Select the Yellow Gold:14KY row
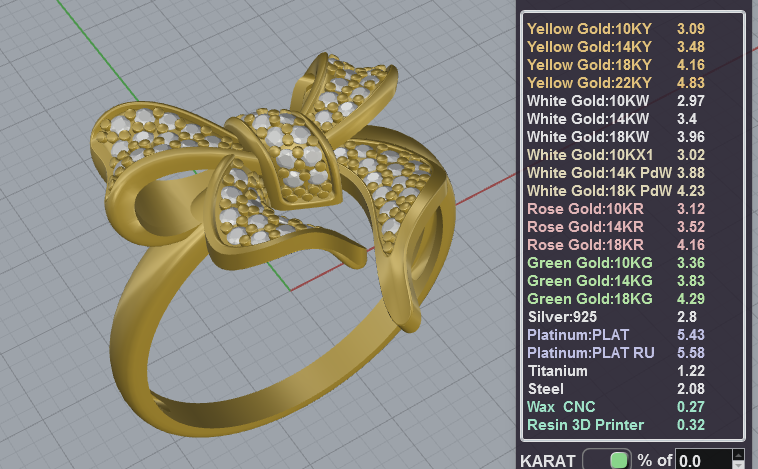This screenshot has height=469, width=758. 616,47
